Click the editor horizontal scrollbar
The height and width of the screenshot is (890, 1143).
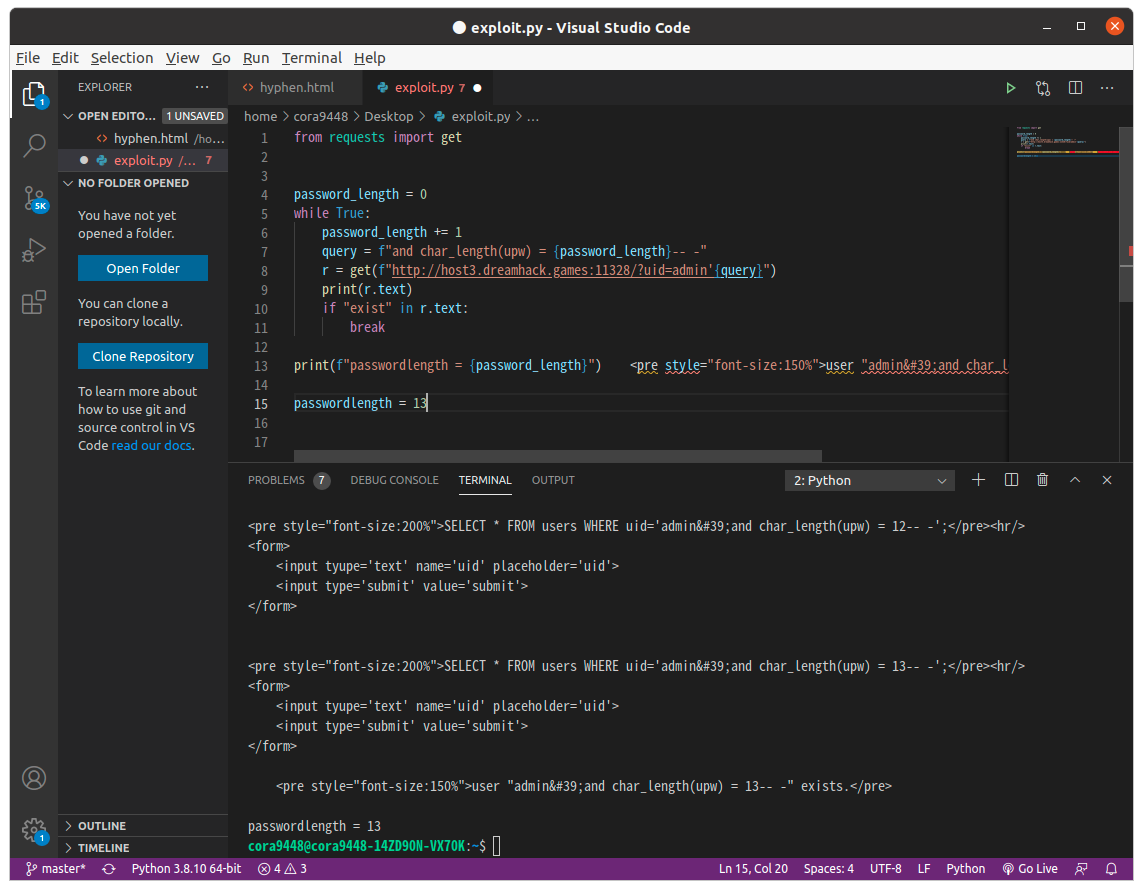pos(558,456)
